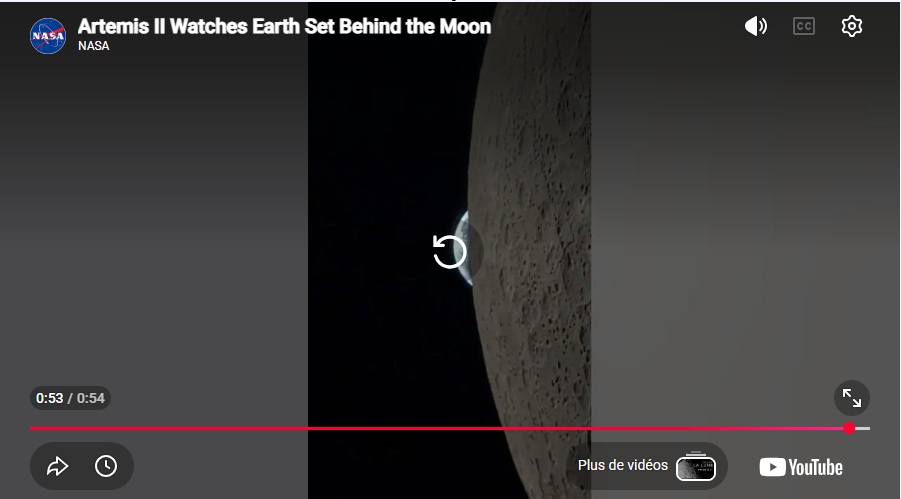Visit the NASA channel name link
Screen dimensions: 901x499
point(94,46)
